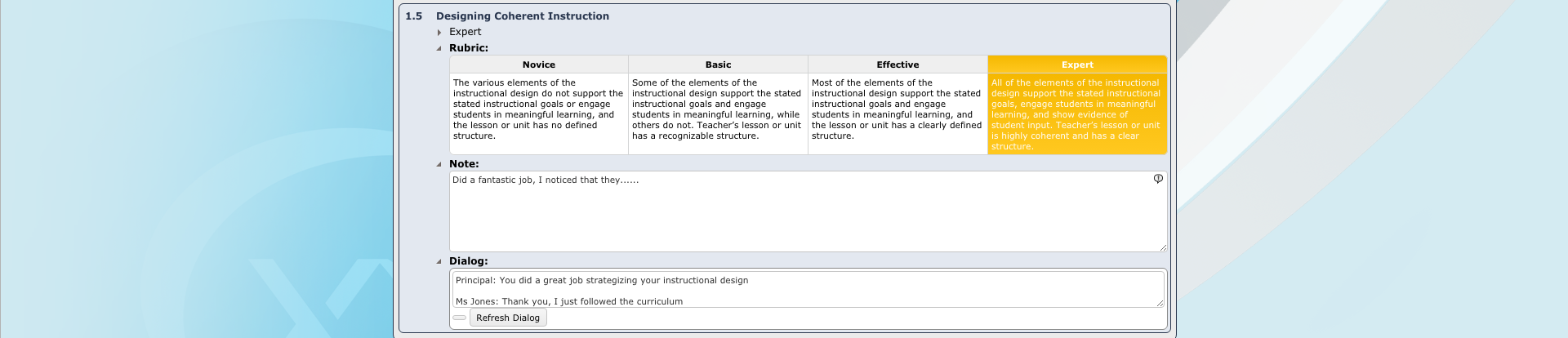1568x338 pixels.
Task: Choose the orange Expert description cell
Action: pos(1077,114)
